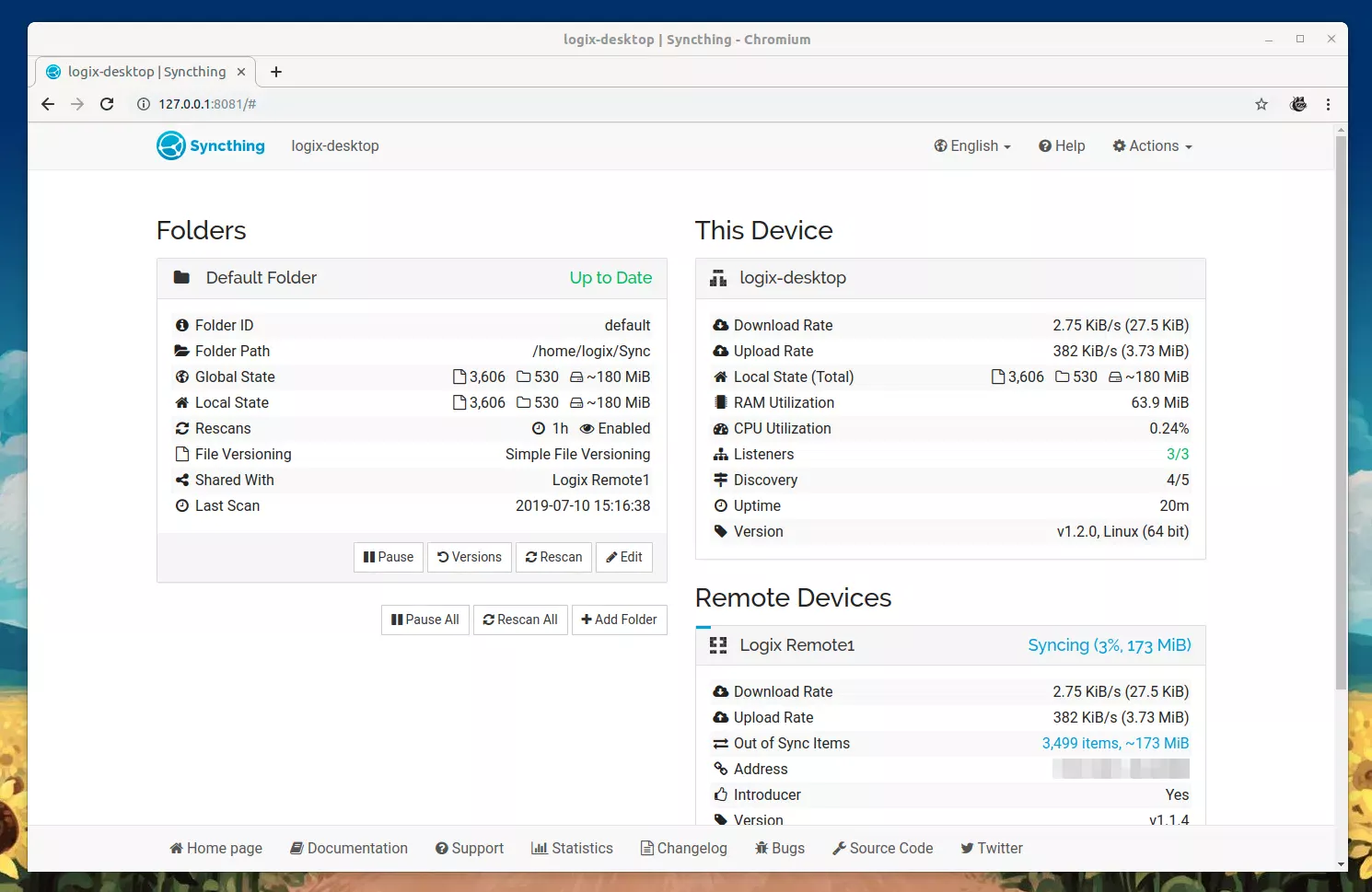Open Statistics from the footer
The image size is (1372, 892).
pyautogui.click(x=572, y=848)
